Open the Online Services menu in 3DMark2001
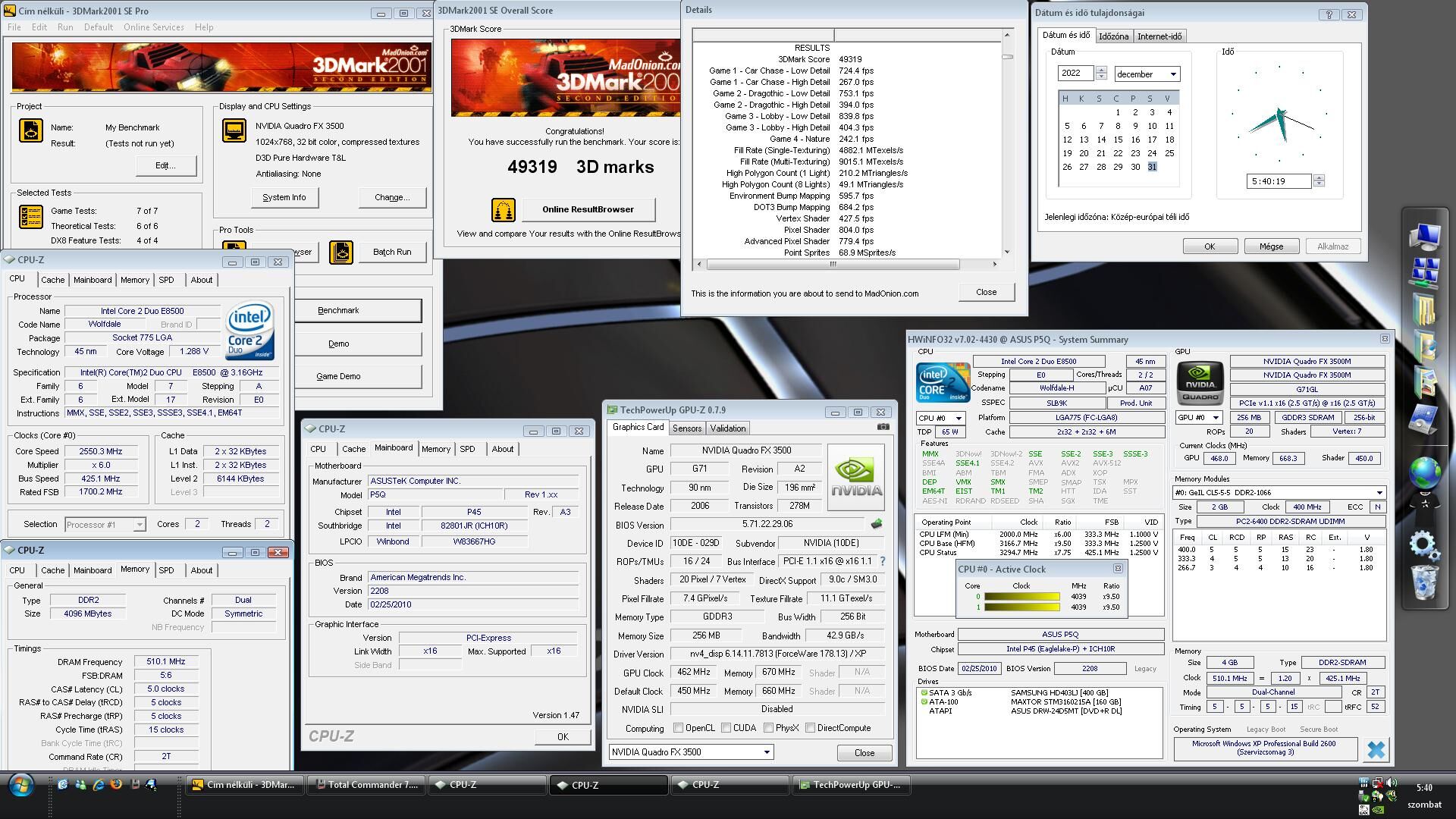The image size is (1456, 819). point(153,27)
